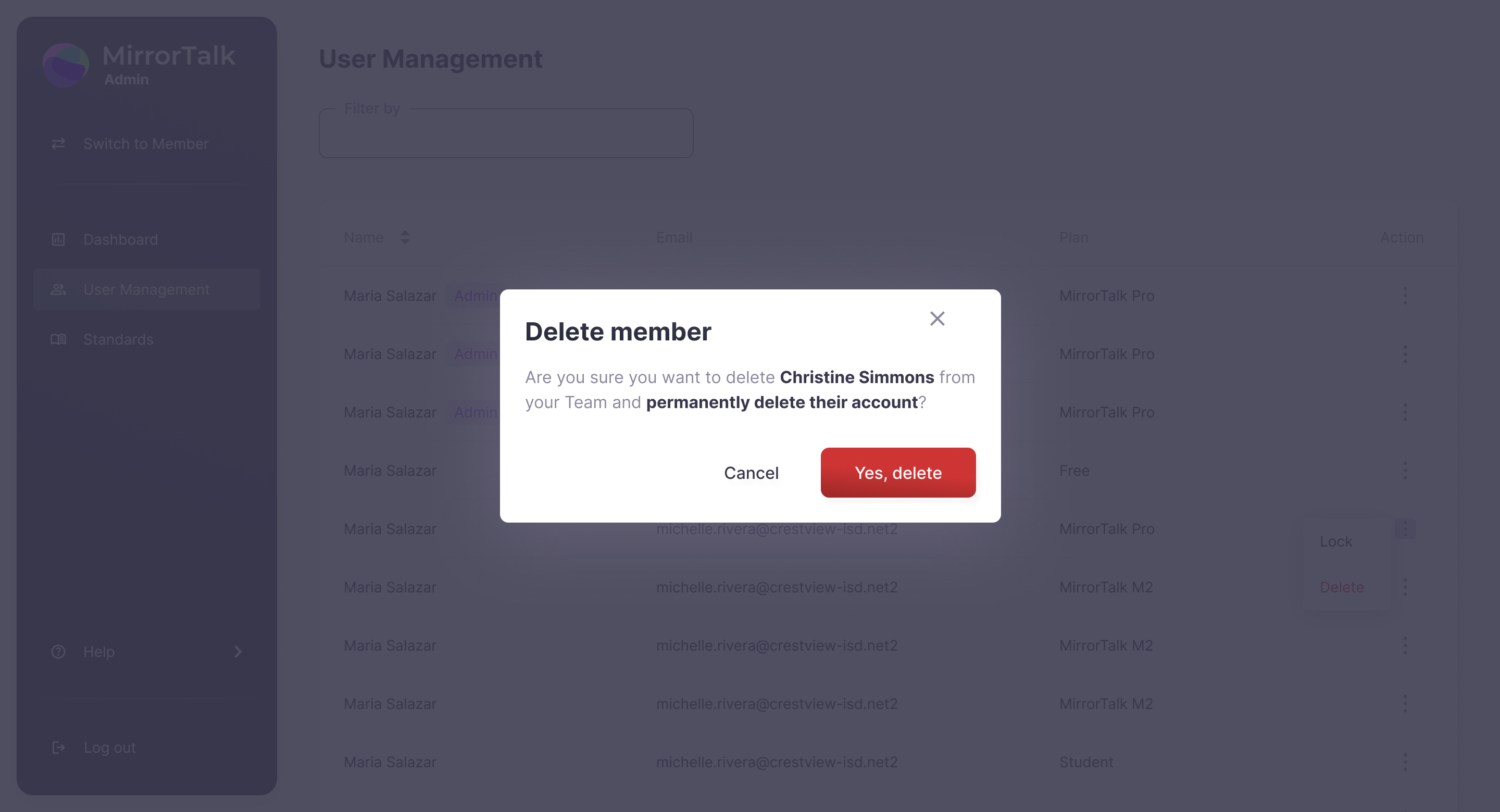Expand the Help submenu chevron
The height and width of the screenshot is (812, 1500).
pos(238,651)
